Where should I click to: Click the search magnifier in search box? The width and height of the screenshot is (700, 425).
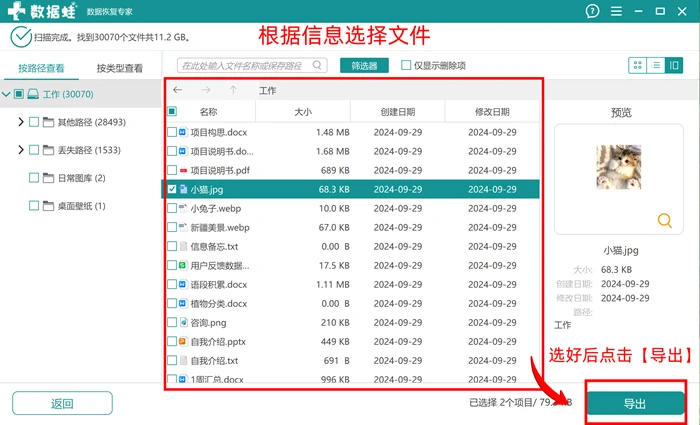(x=317, y=66)
